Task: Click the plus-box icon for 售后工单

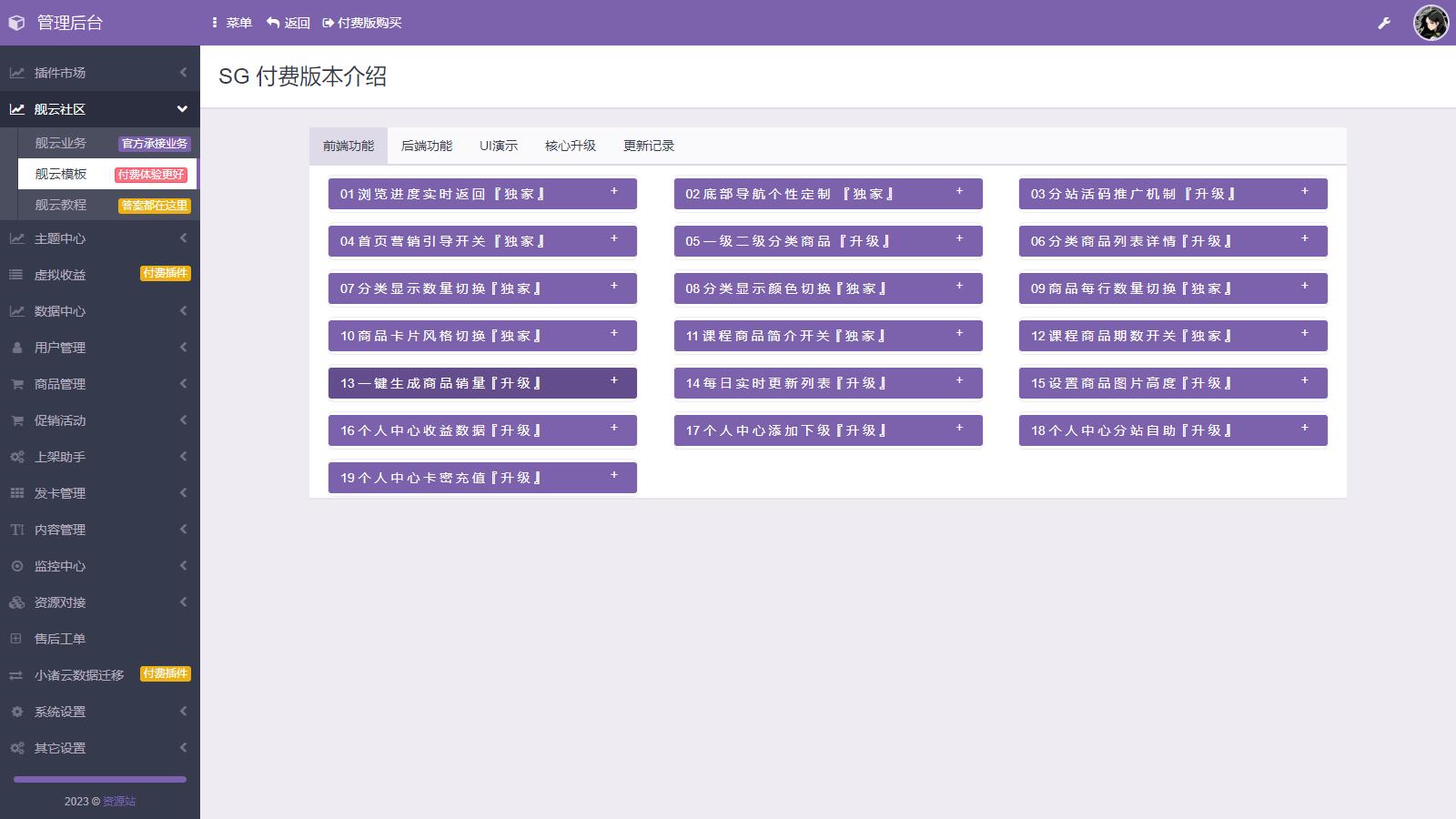Action: [16, 639]
